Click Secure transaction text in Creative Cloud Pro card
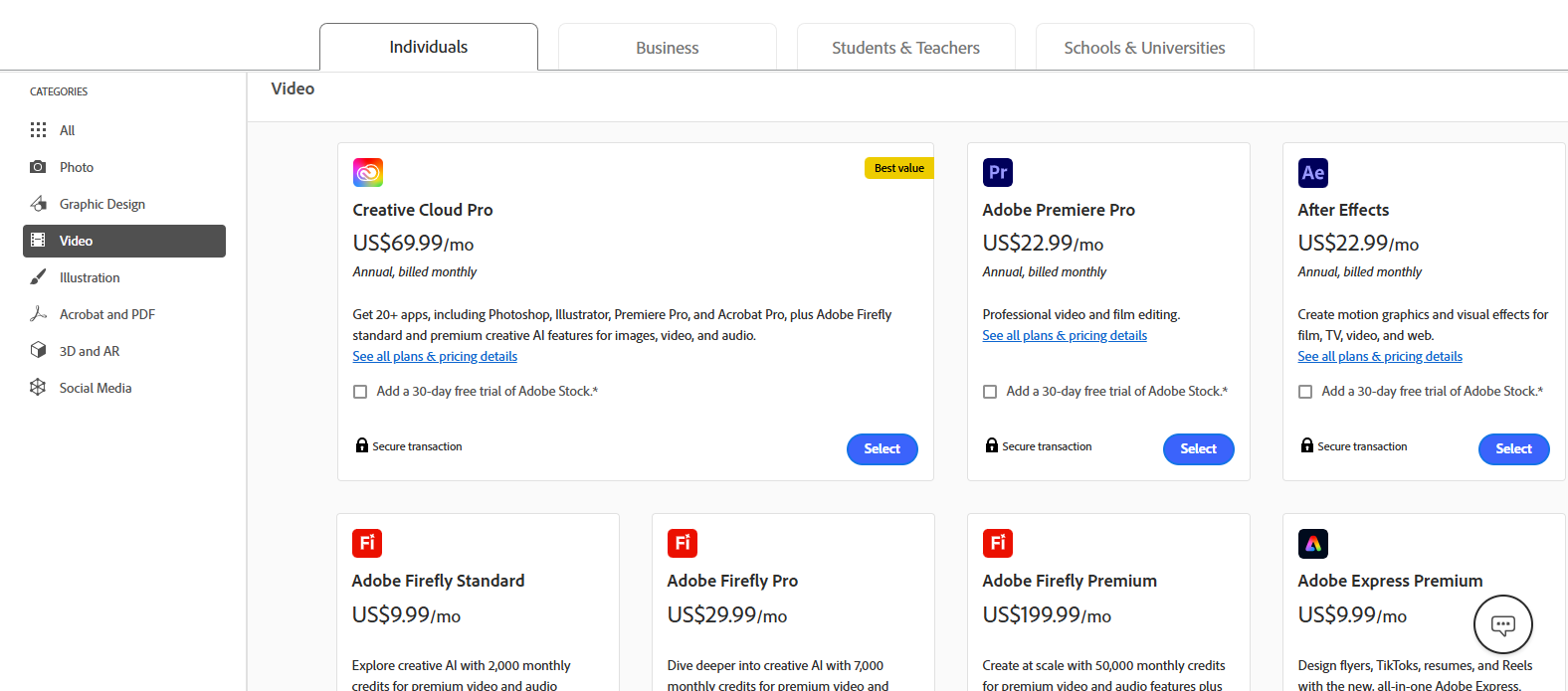Viewport: 1568px width, 691px height. point(417,446)
